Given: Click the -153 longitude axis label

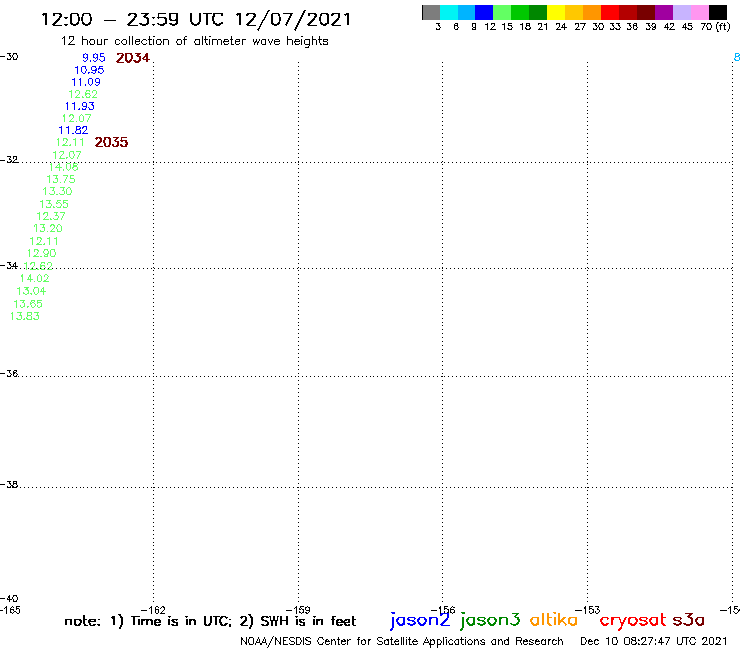Looking at the screenshot, I should [588, 610].
